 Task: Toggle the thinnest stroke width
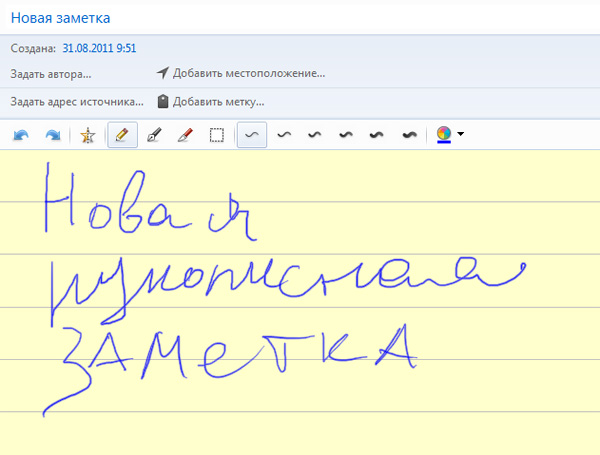click(252, 135)
